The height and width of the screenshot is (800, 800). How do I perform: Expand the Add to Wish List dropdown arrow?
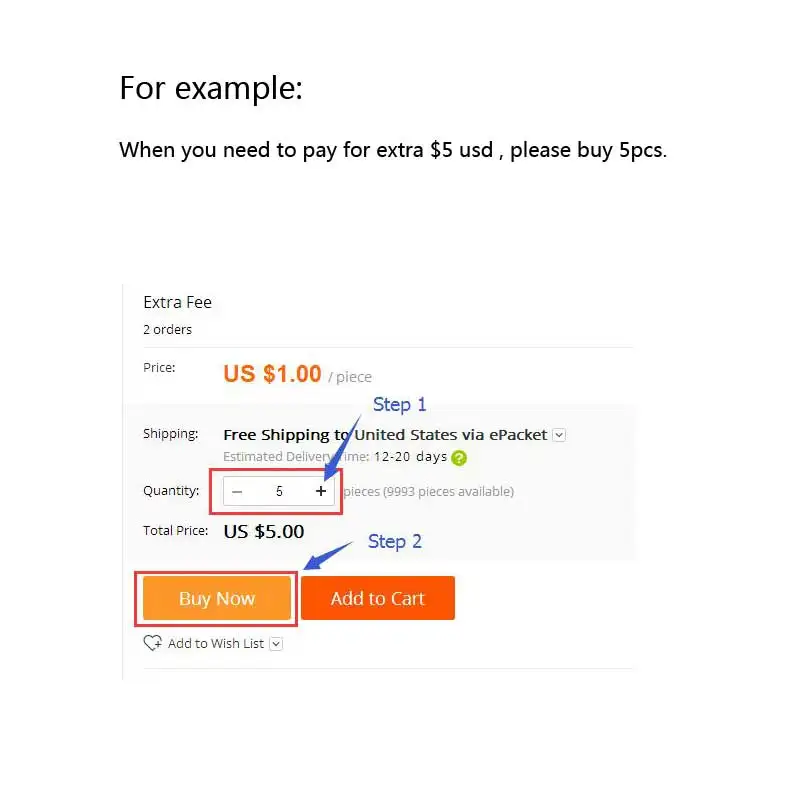(x=276, y=644)
